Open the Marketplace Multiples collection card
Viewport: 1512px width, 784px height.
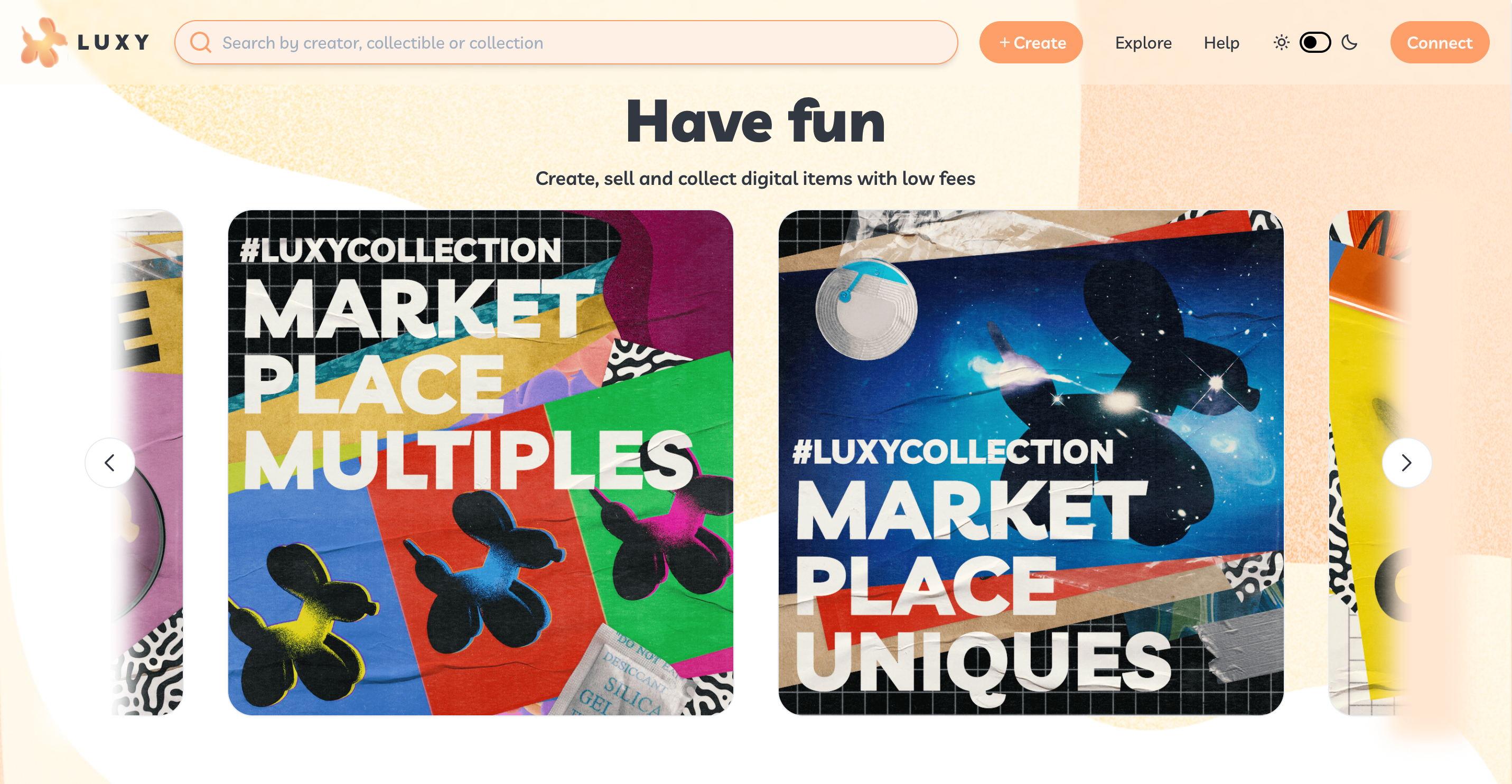click(x=481, y=462)
